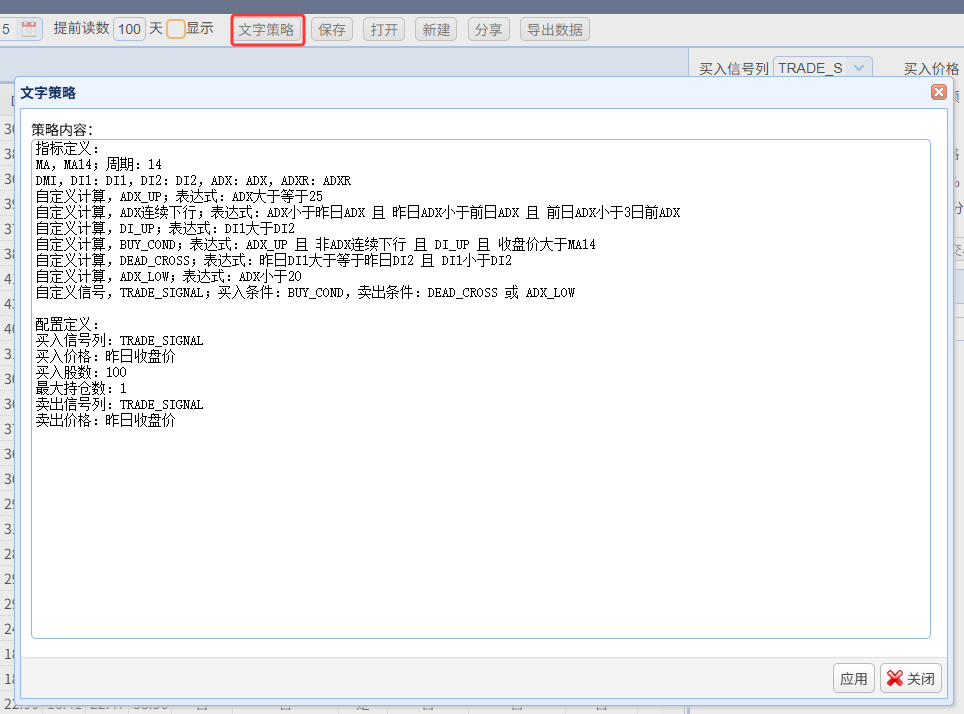Screen dimensions: 964x714
Task: Click the 指标定义 heading line in the editor
Action: coord(66,148)
